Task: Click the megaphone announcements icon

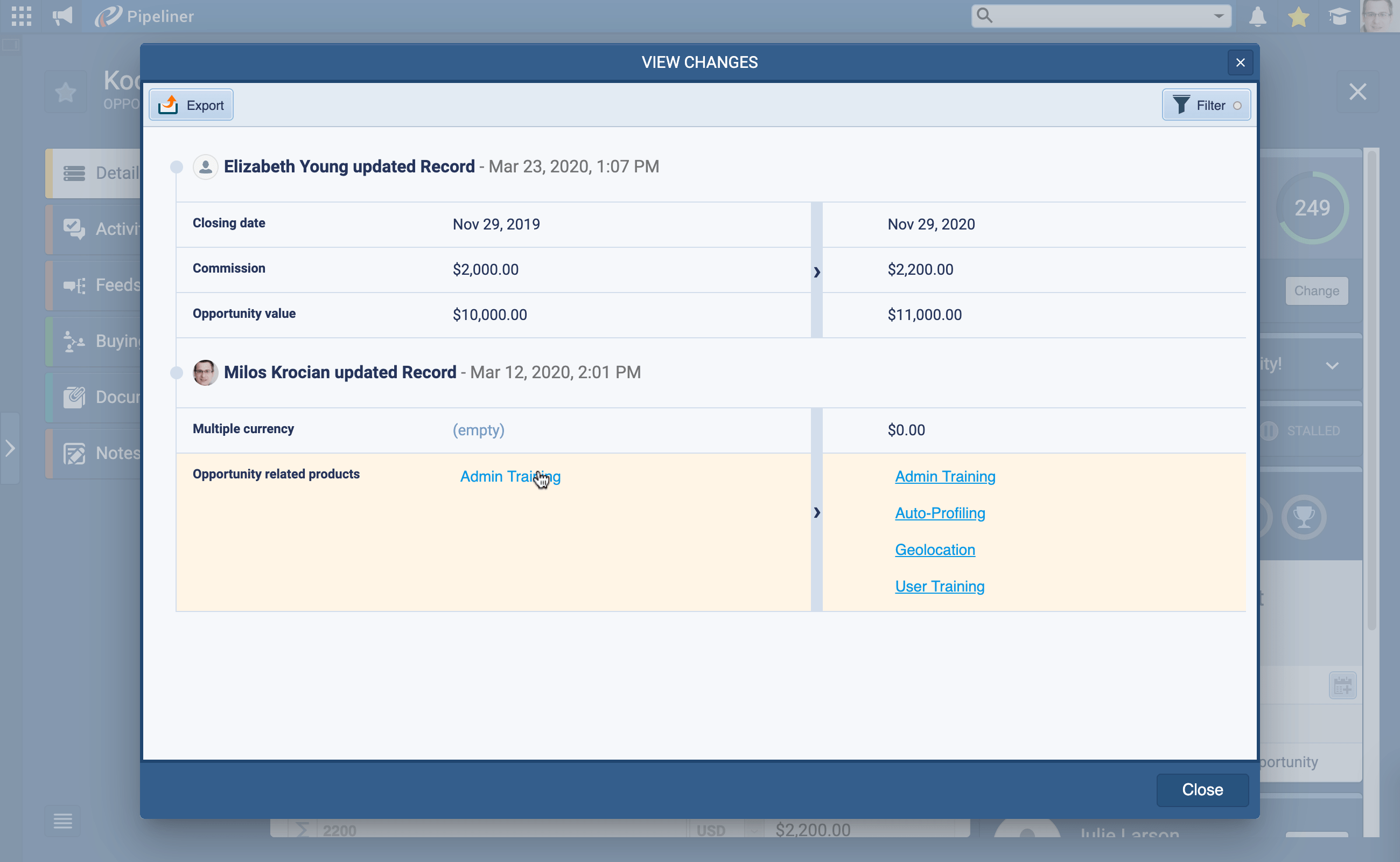Action: tap(62, 16)
